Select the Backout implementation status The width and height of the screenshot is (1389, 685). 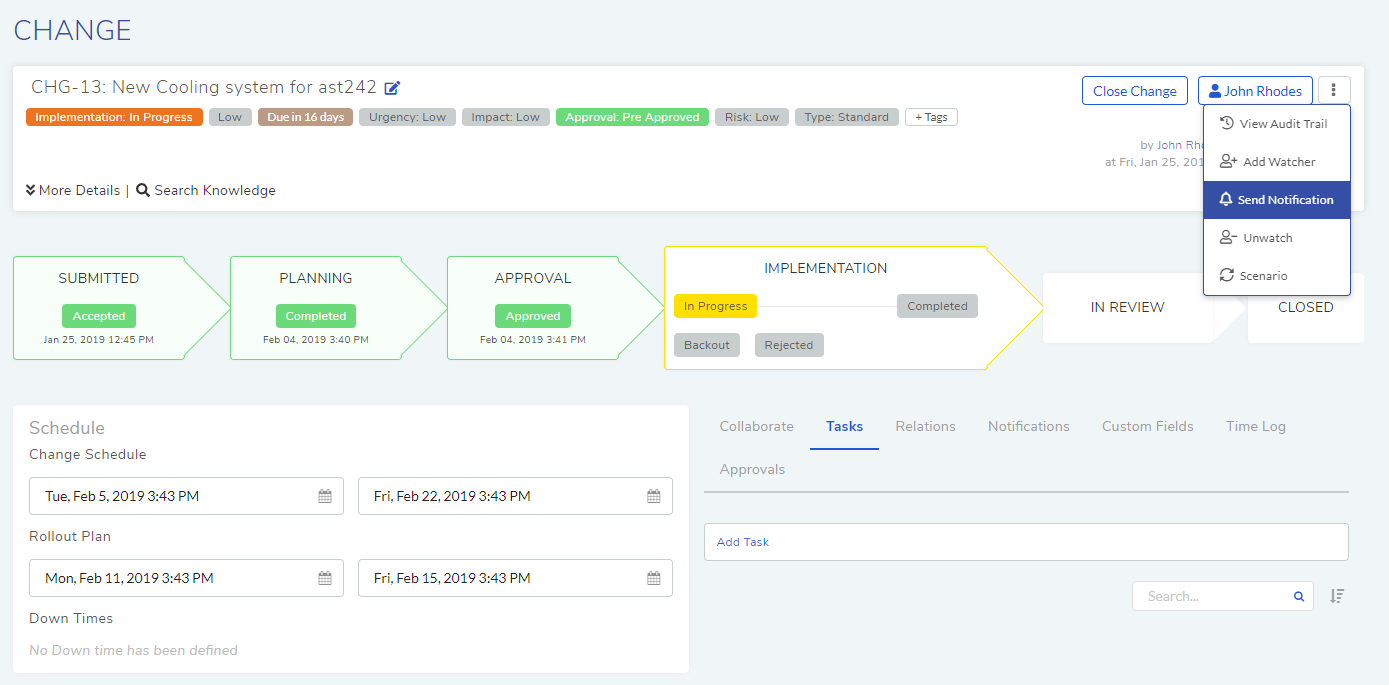707,345
